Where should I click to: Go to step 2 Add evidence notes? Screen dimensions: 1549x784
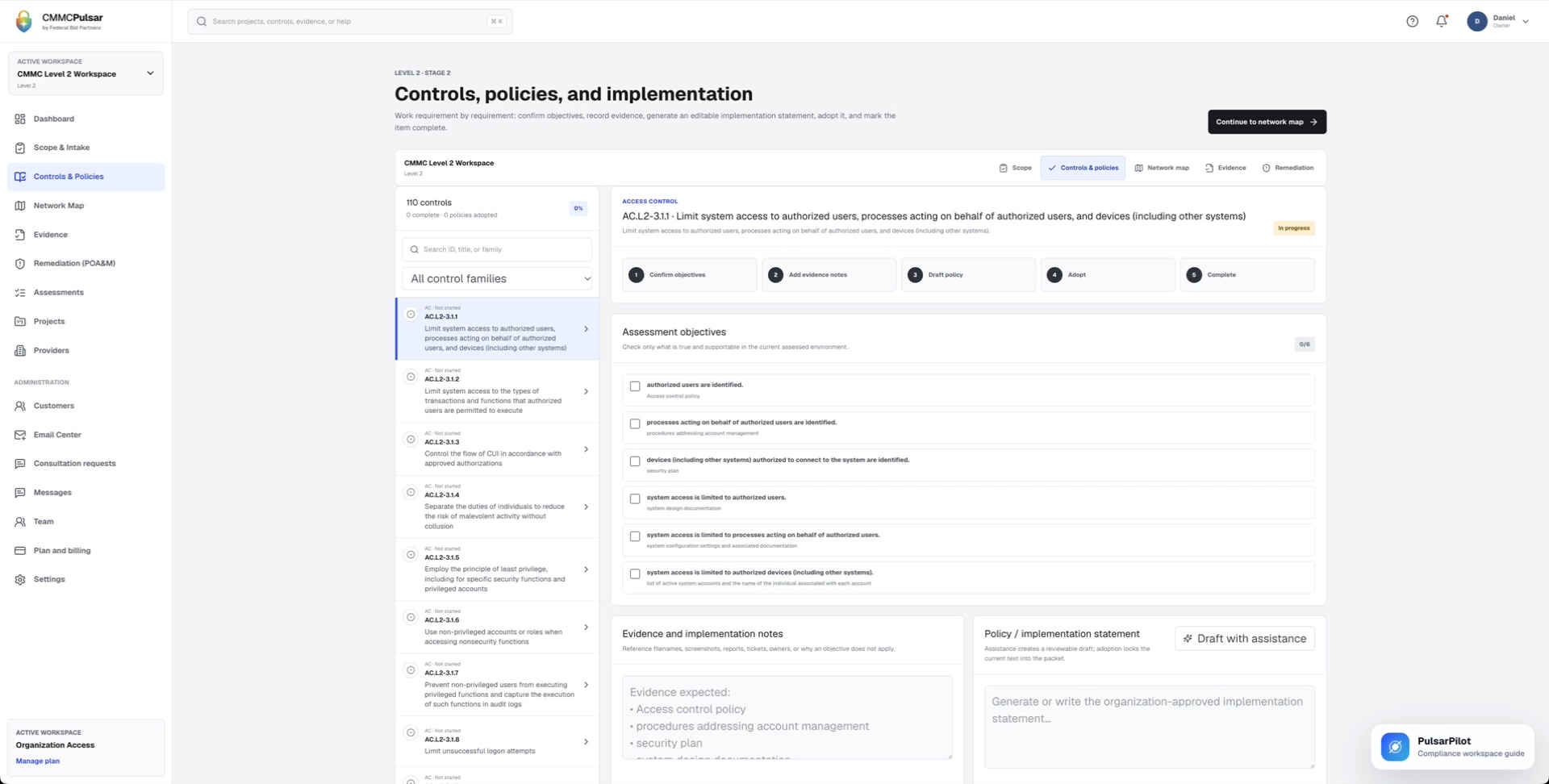pos(829,275)
